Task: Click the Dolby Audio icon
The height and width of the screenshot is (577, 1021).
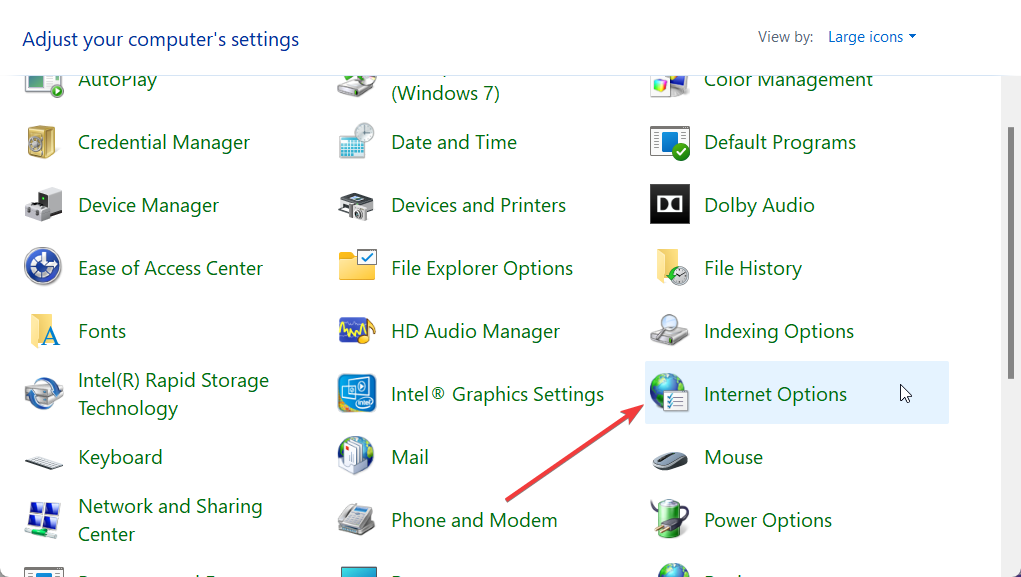Action: click(x=669, y=204)
